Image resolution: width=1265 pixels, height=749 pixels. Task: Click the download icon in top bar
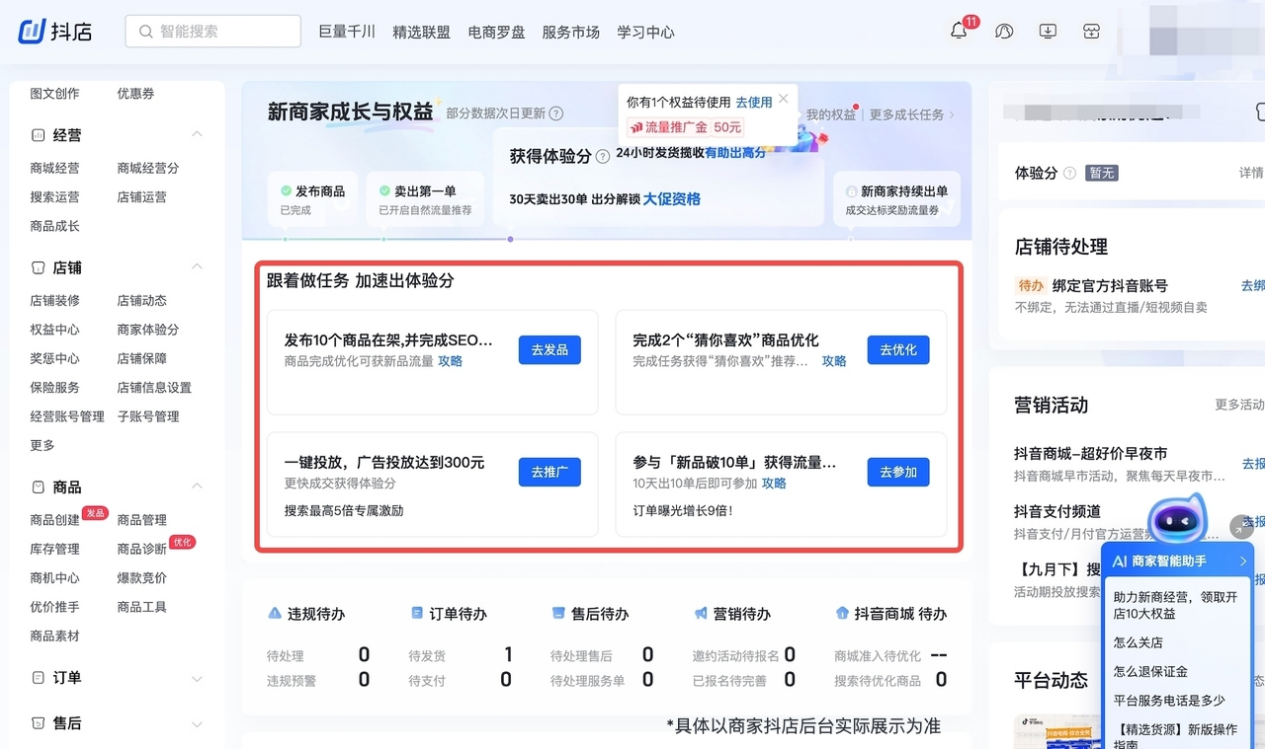point(1048,32)
